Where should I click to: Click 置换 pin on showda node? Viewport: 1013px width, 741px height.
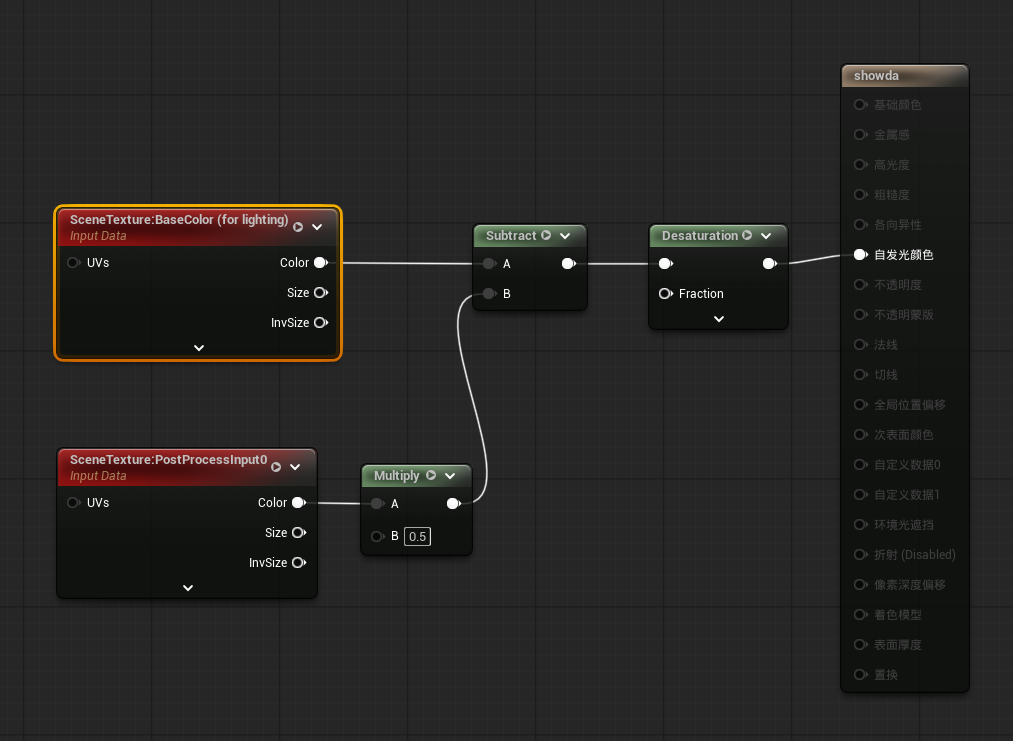(861, 674)
